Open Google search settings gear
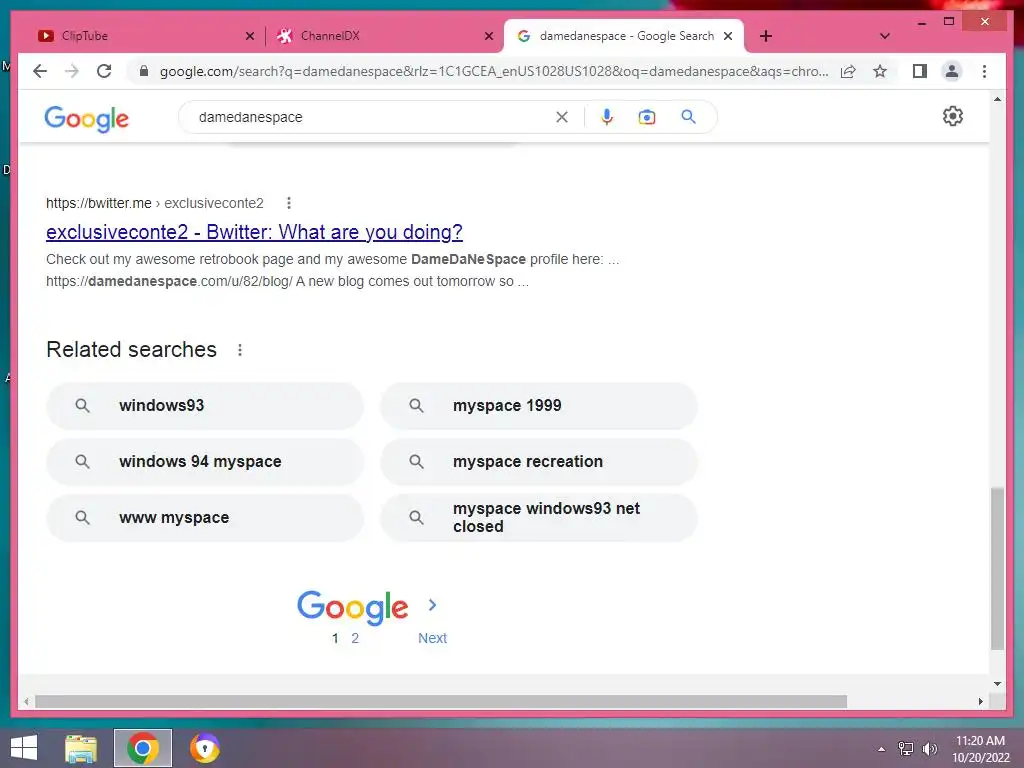 953,116
